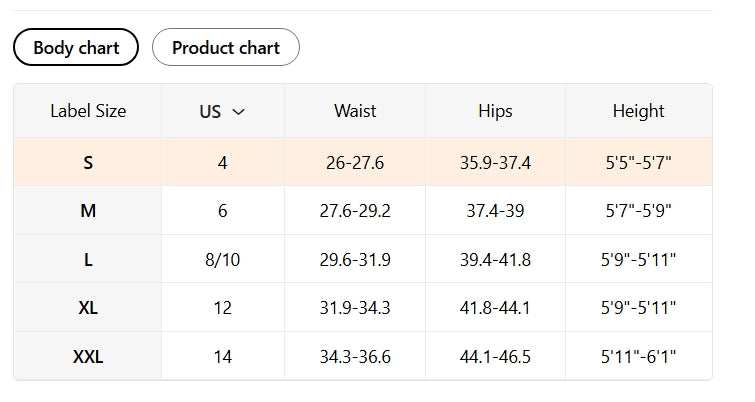The width and height of the screenshot is (755, 402).
Task: Select the 5'11"-6'1" height cell
Action: (x=638, y=356)
